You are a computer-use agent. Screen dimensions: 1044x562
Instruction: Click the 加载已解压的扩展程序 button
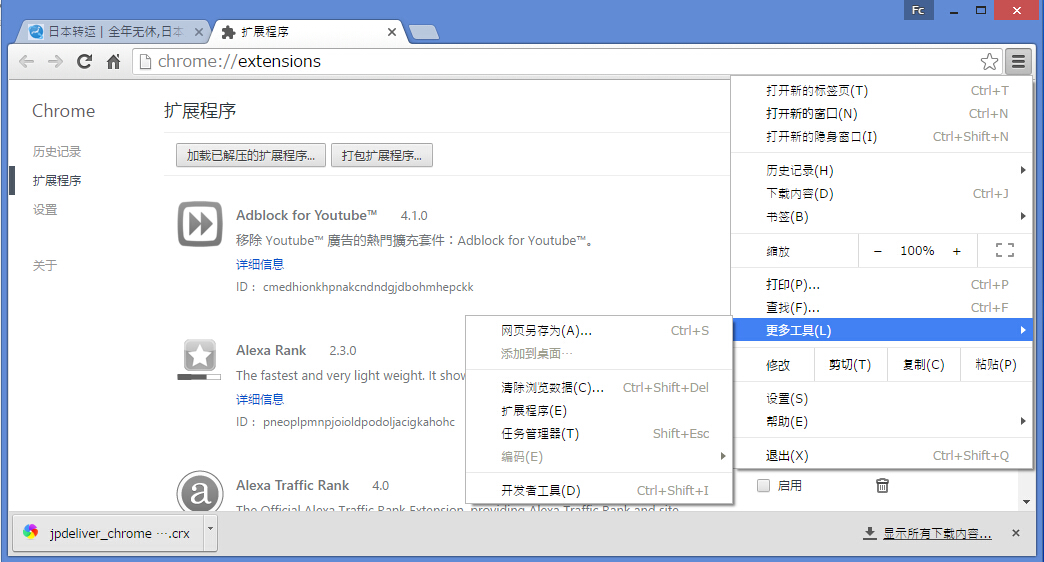coord(250,155)
